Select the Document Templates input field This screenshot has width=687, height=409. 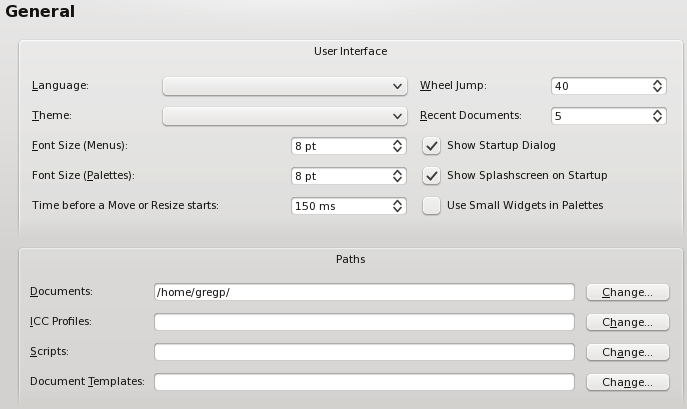[364, 382]
